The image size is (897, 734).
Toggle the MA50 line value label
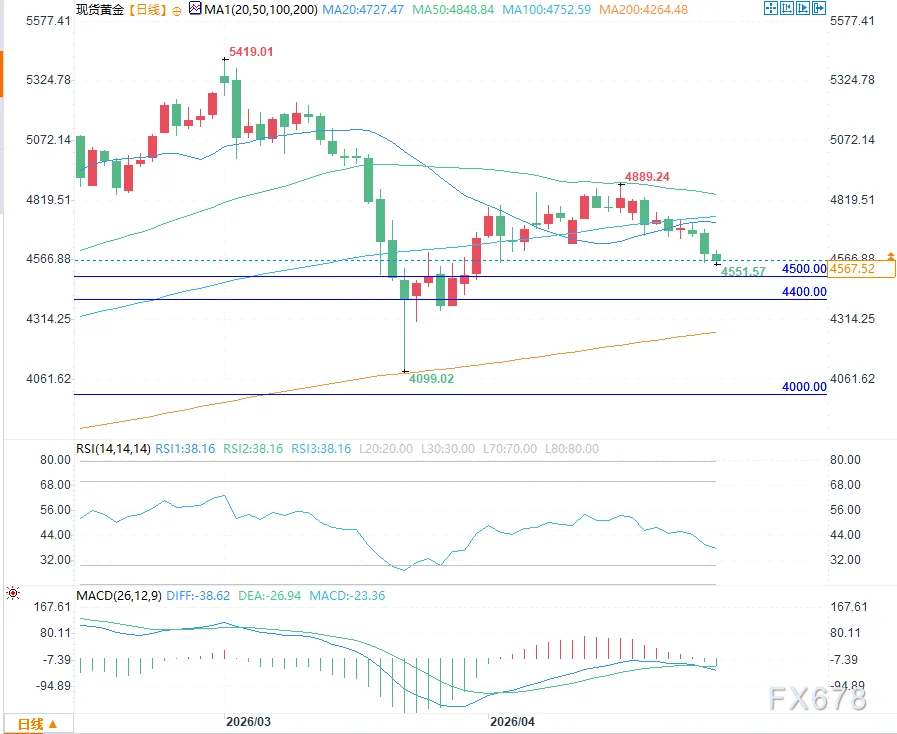tap(453, 10)
